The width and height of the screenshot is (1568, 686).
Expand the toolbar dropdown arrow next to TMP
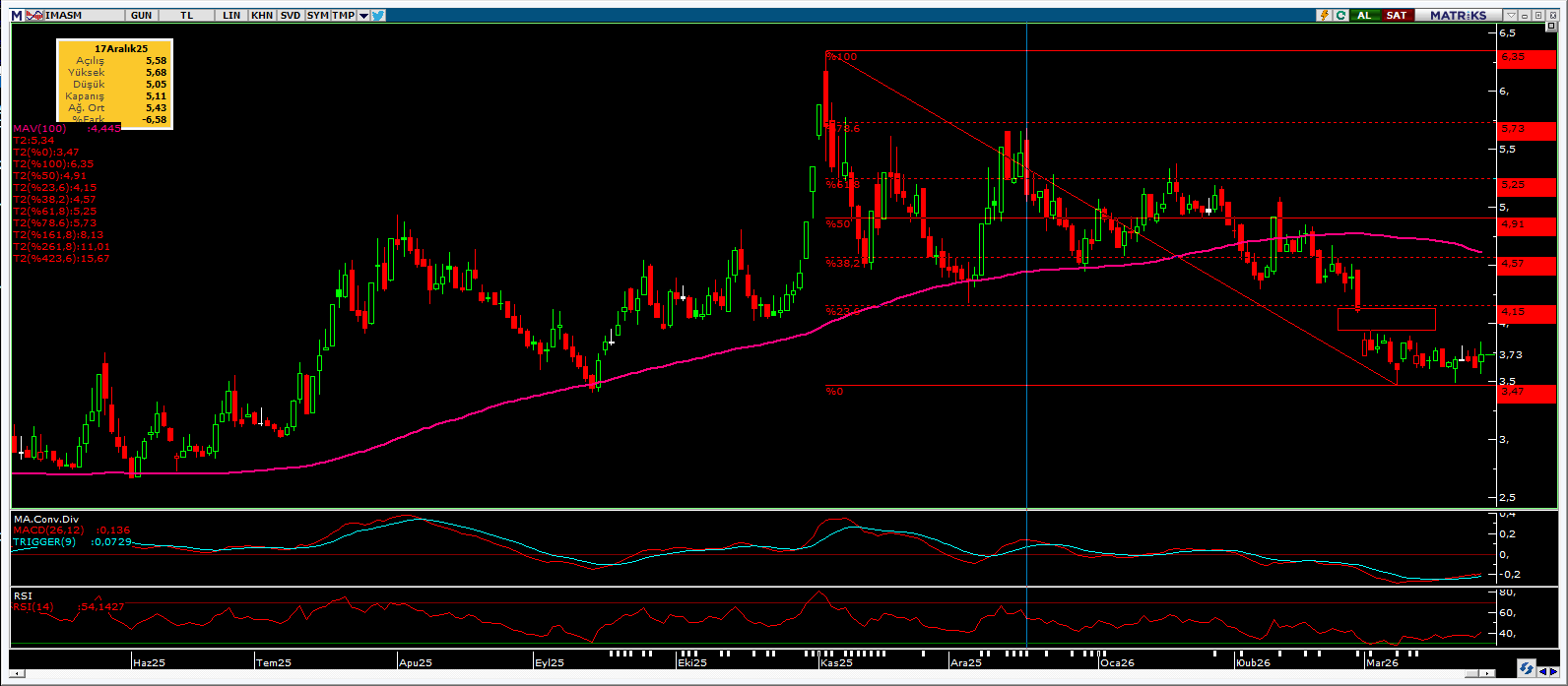363,16
